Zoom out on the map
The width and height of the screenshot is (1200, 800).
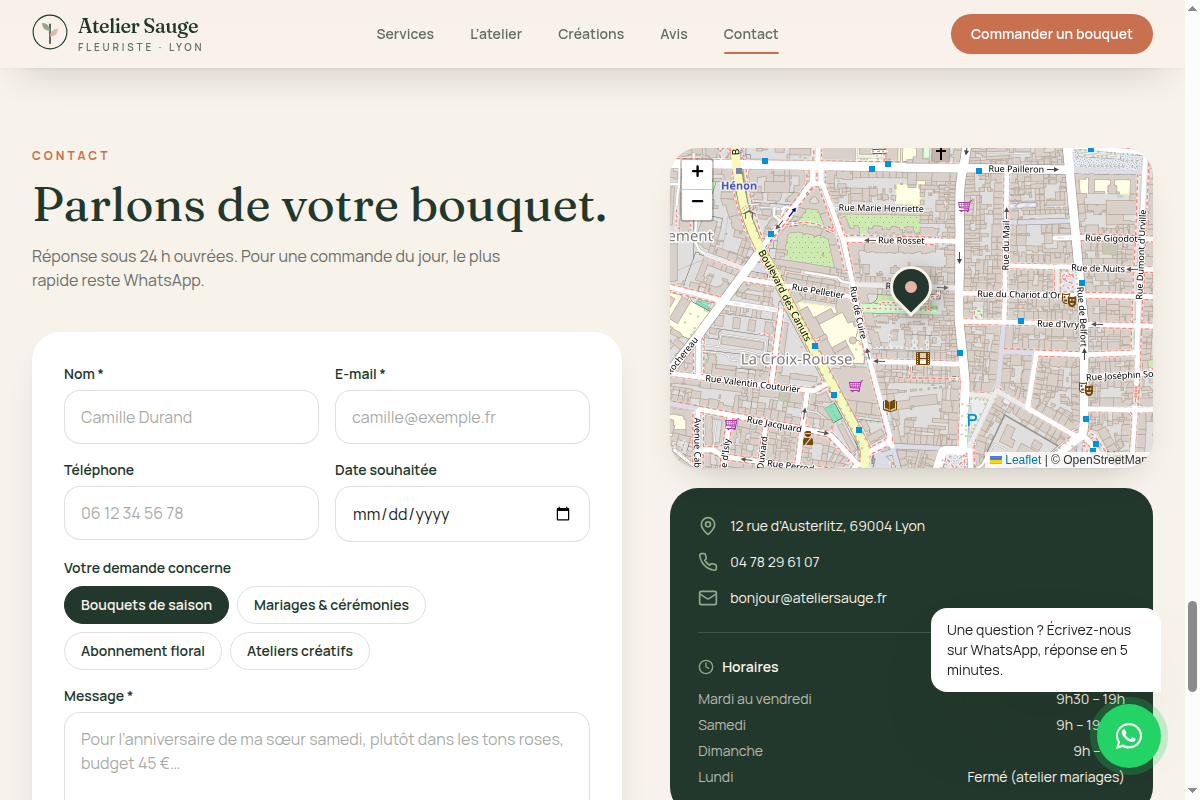(697, 202)
